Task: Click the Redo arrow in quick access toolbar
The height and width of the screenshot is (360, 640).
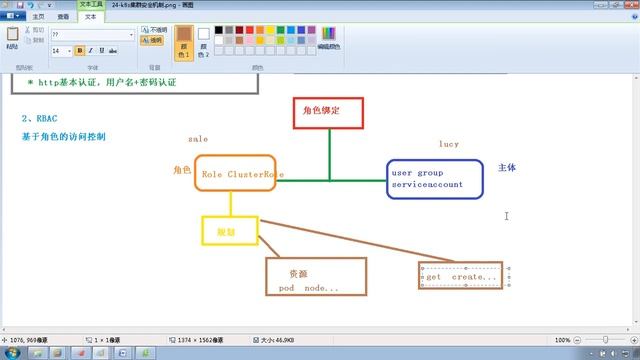Action: [x=40, y=5]
